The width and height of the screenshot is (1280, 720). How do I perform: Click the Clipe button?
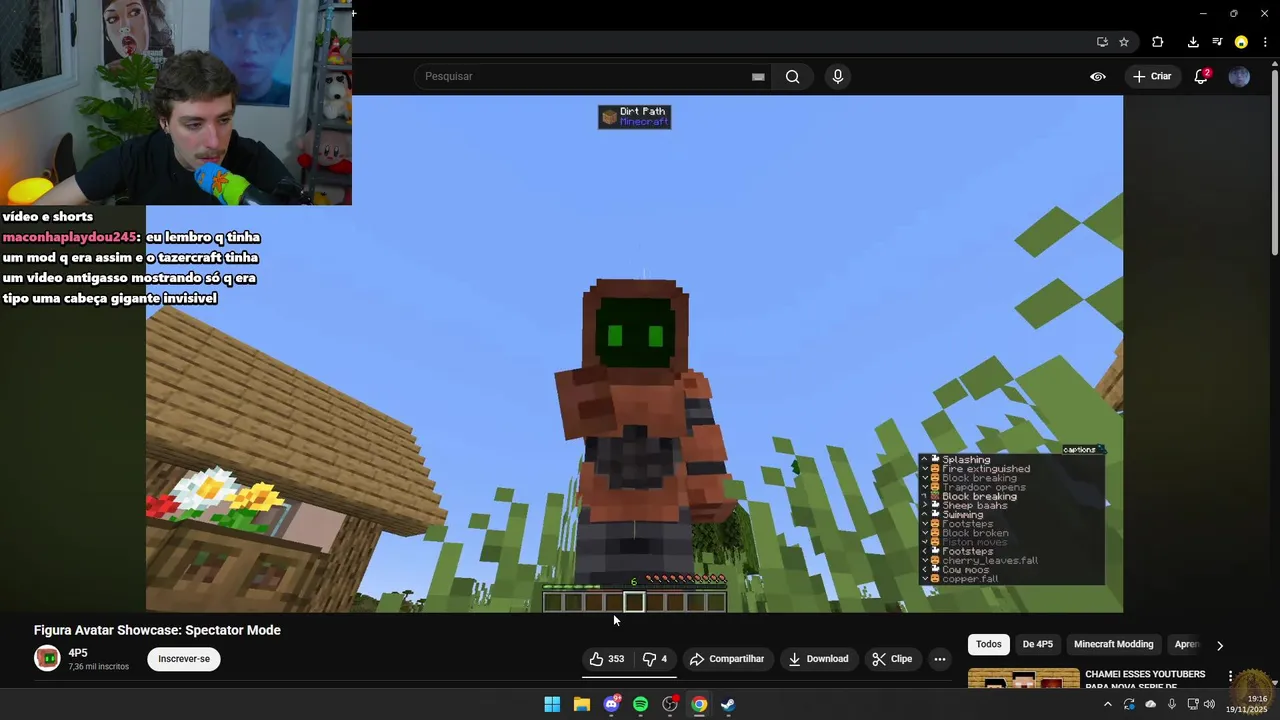pyautogui.click(x=892, y=659)
